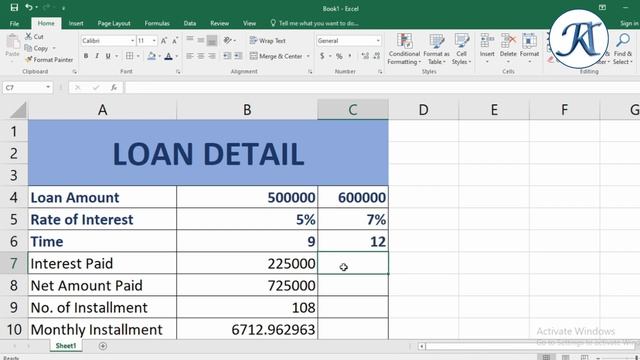Screen dimensions: 640x360
Task: Click Insert cells button
Action: 487,49
